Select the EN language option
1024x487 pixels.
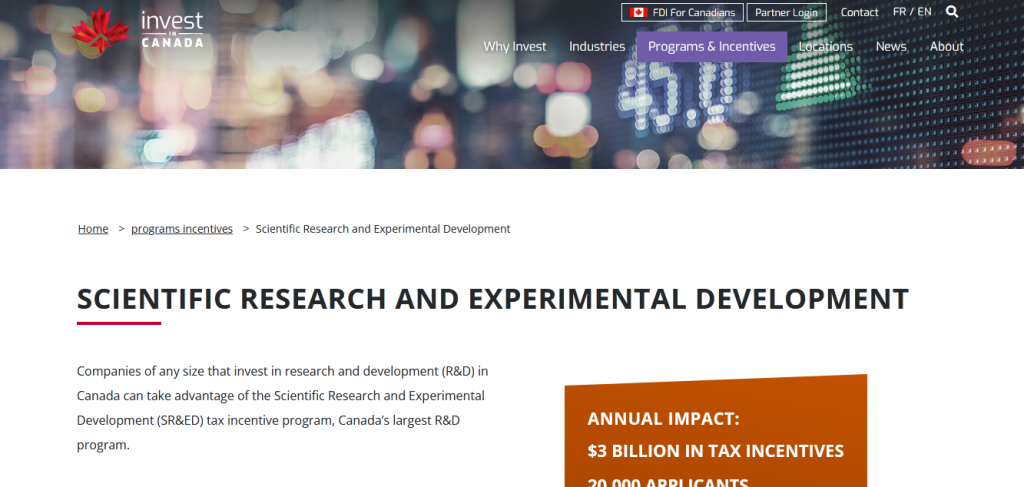(x=924, y=12)
